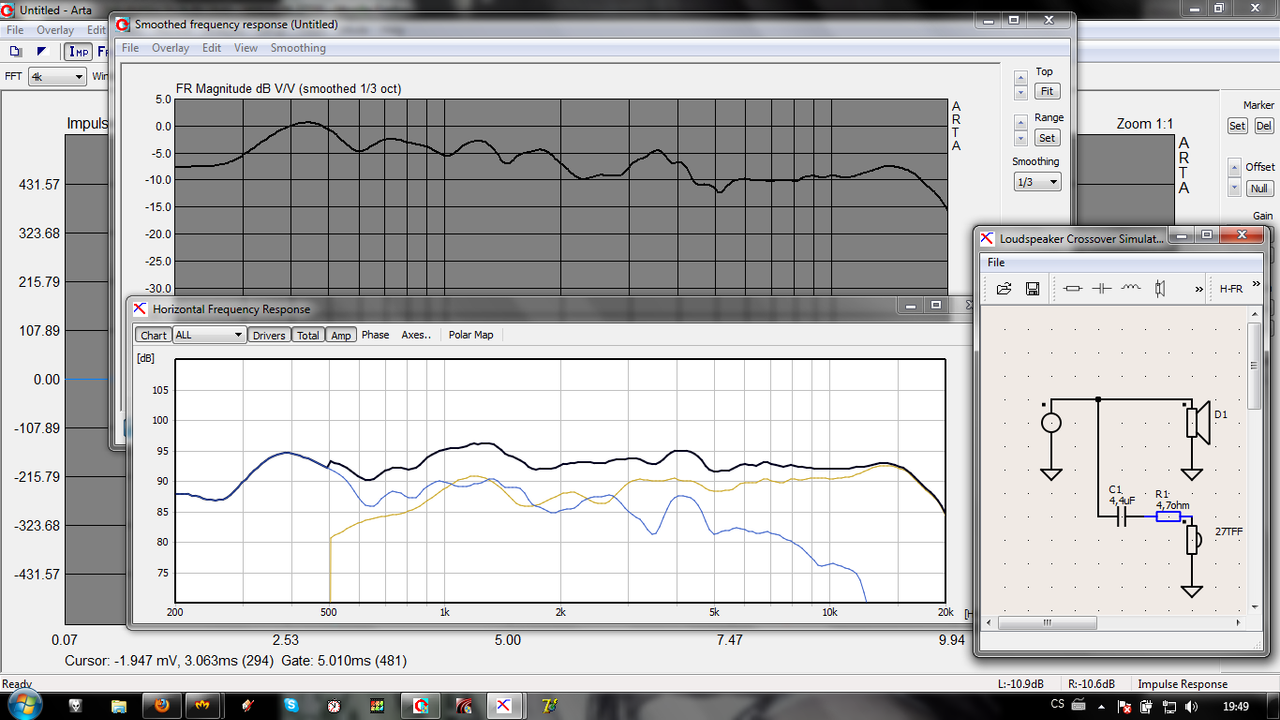Click the Polar Map button

coord(471,335)
